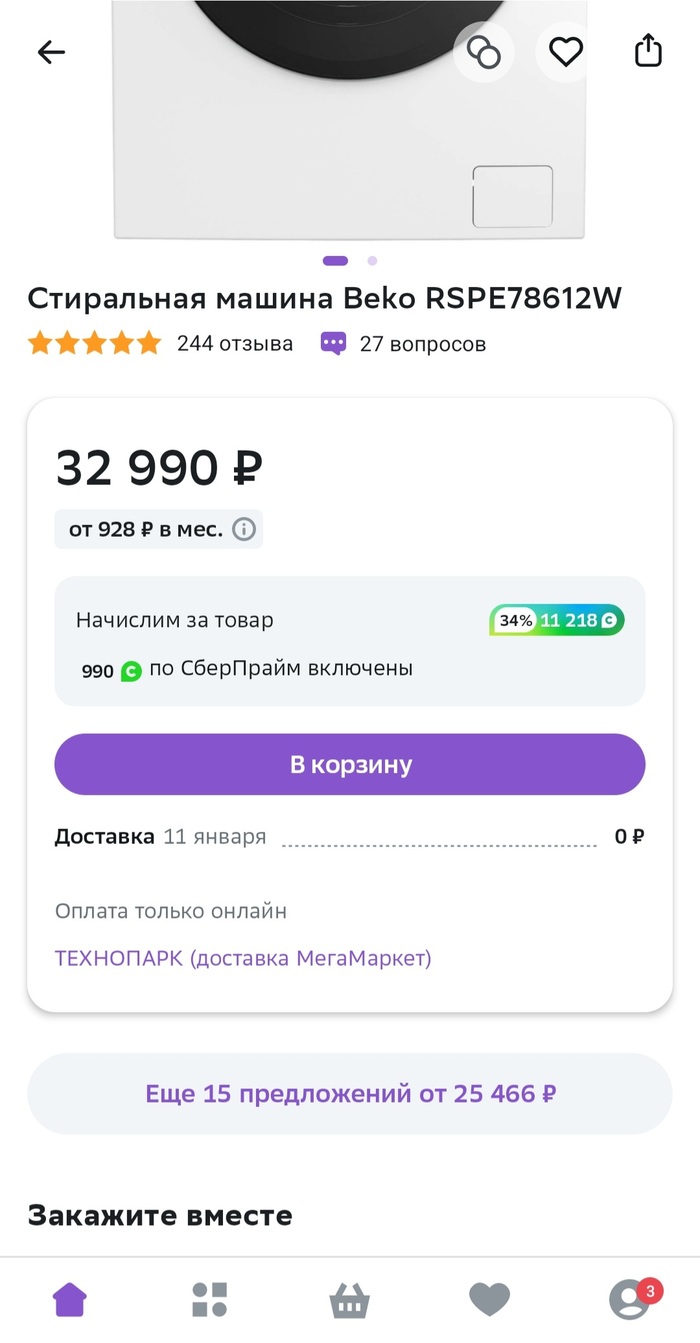700x1343 pixels.
Task: Open the cart basket tab
Action: (350, 1300)
